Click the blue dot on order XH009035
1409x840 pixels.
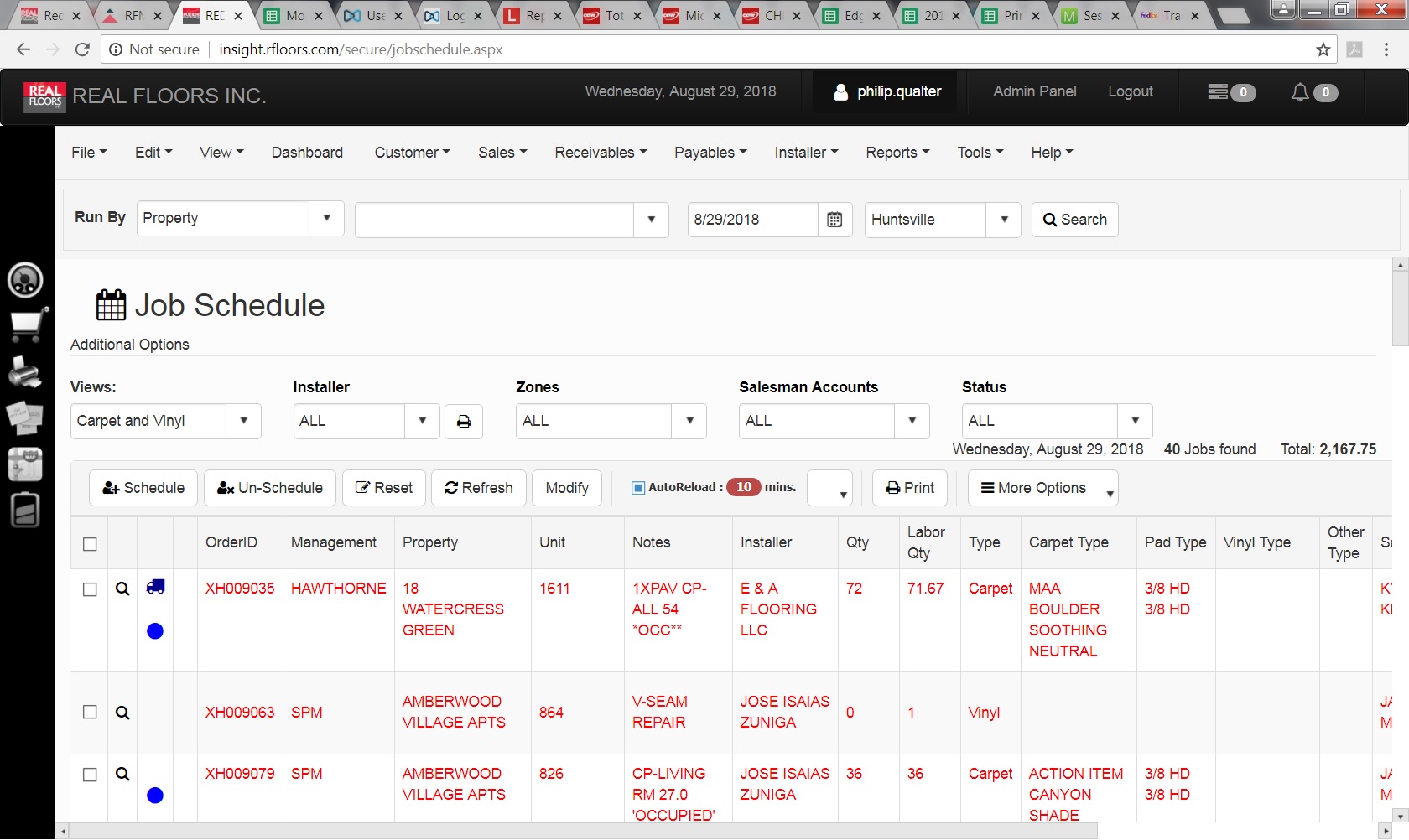coord(155,631)
